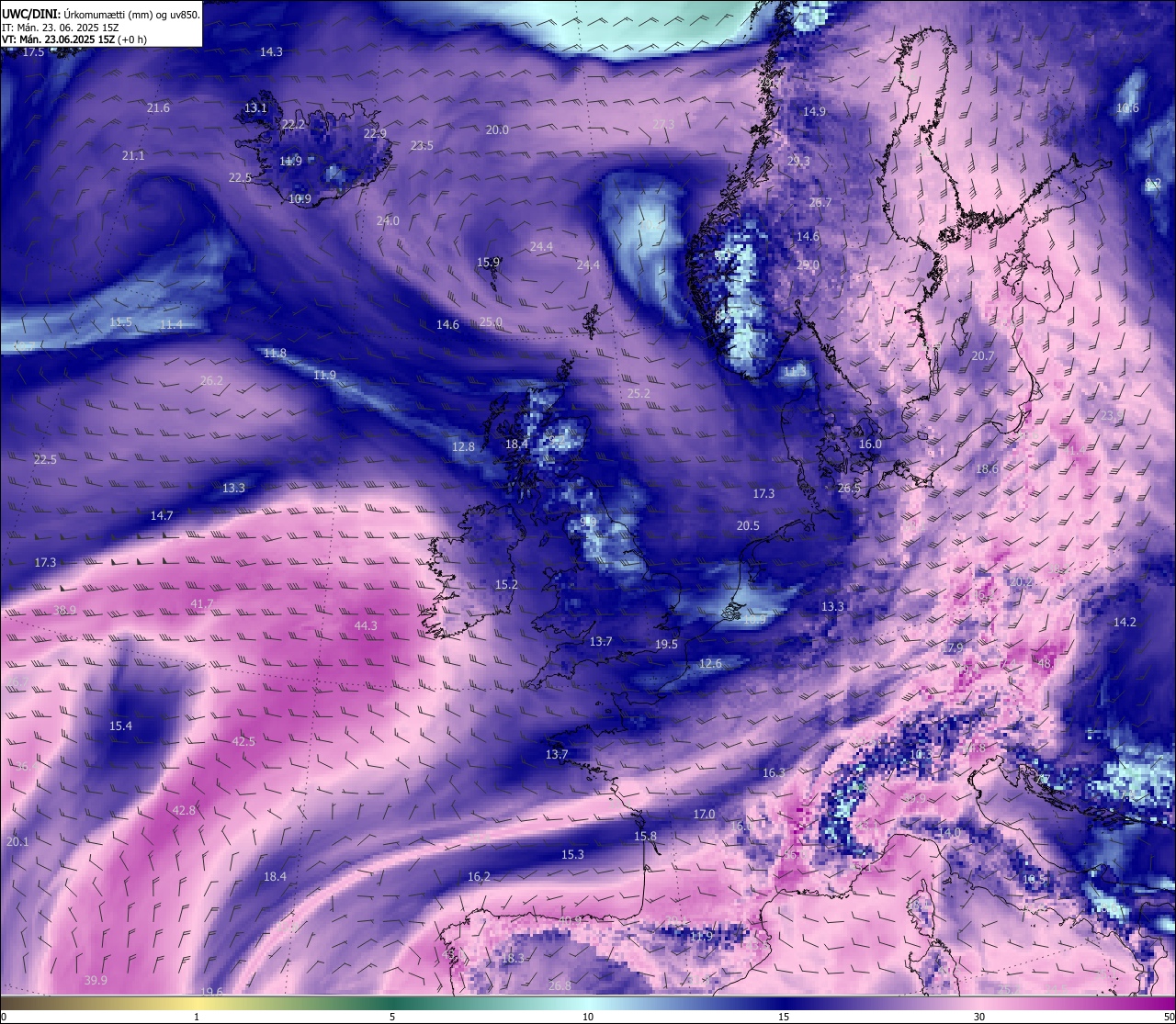Click the colorbar tick label 1

tap(197, 1016)
